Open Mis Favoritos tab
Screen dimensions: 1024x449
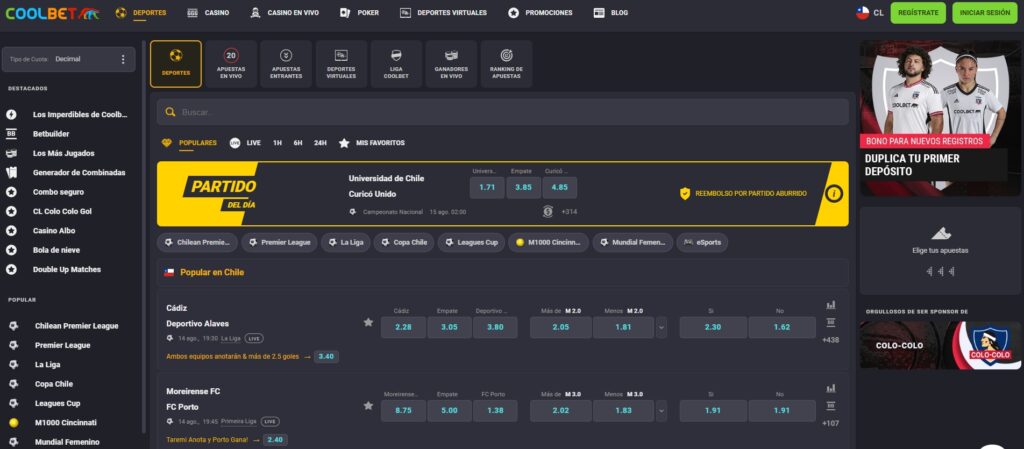click(x=372, y=143)
